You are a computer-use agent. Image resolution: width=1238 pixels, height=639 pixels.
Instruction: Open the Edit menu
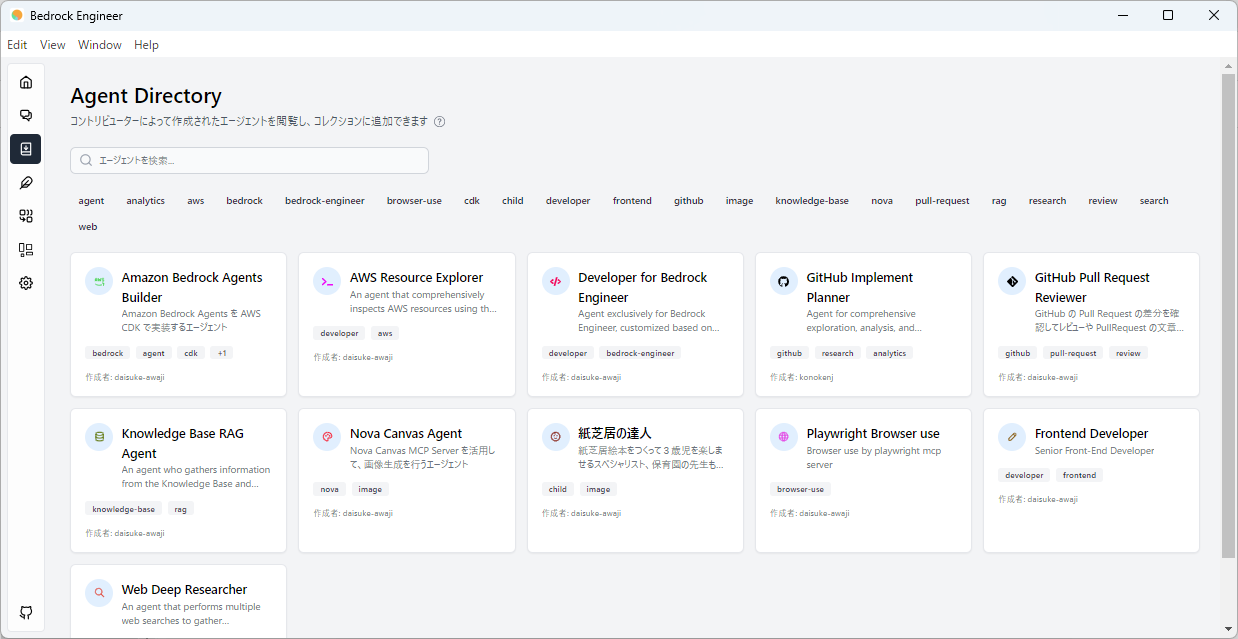coord(17,45)
